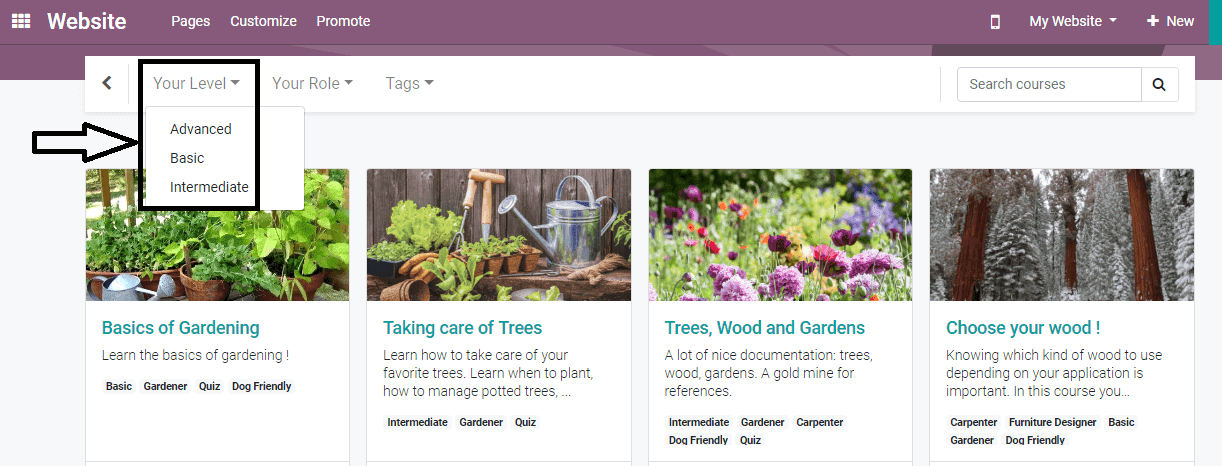This screenshot has width=1222, height=466.
Task: Click Carpenter tag on Trees, Wood and Gardens
Action: click(820, 422)
